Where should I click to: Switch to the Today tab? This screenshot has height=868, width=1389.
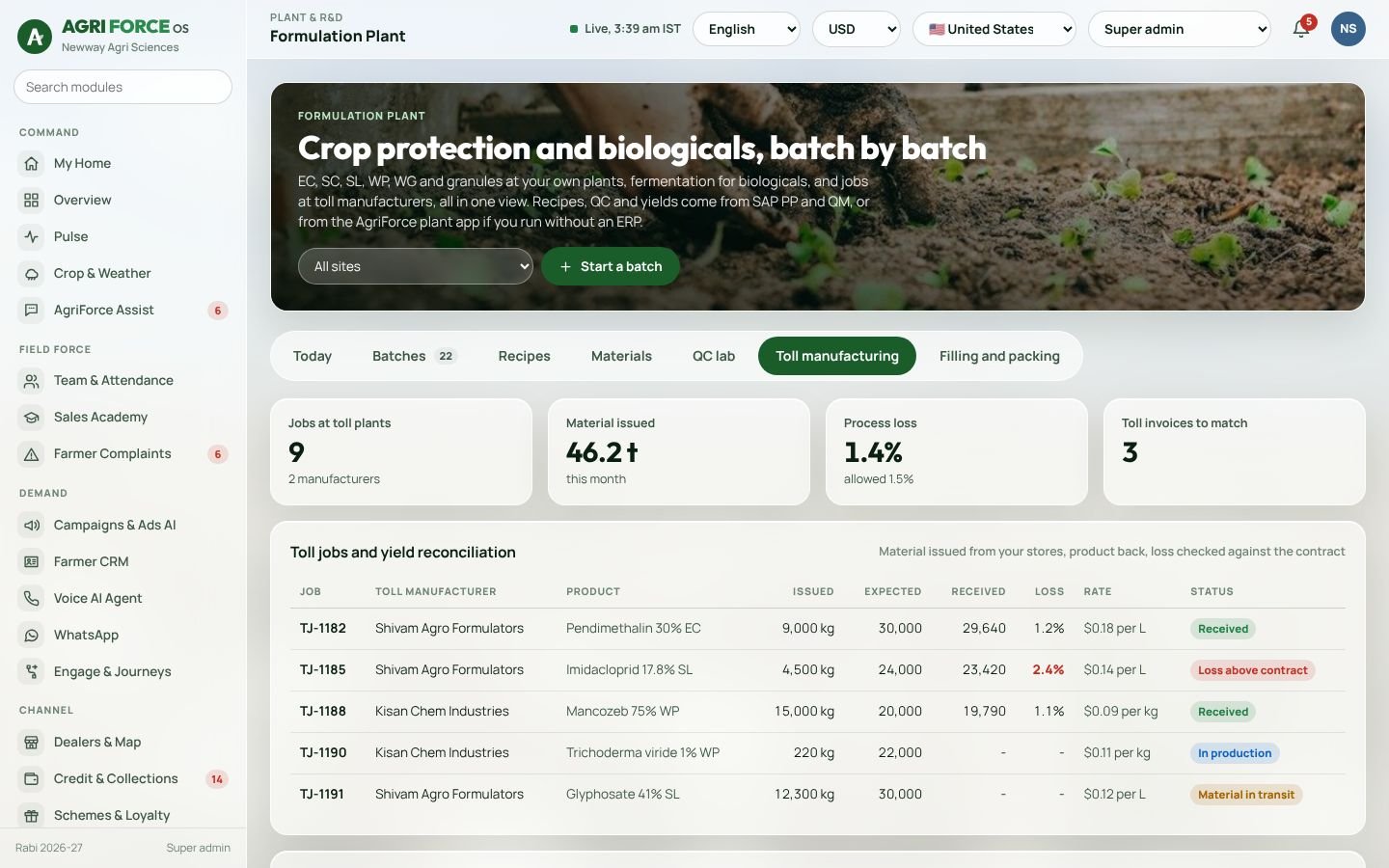tap(313, 356)
